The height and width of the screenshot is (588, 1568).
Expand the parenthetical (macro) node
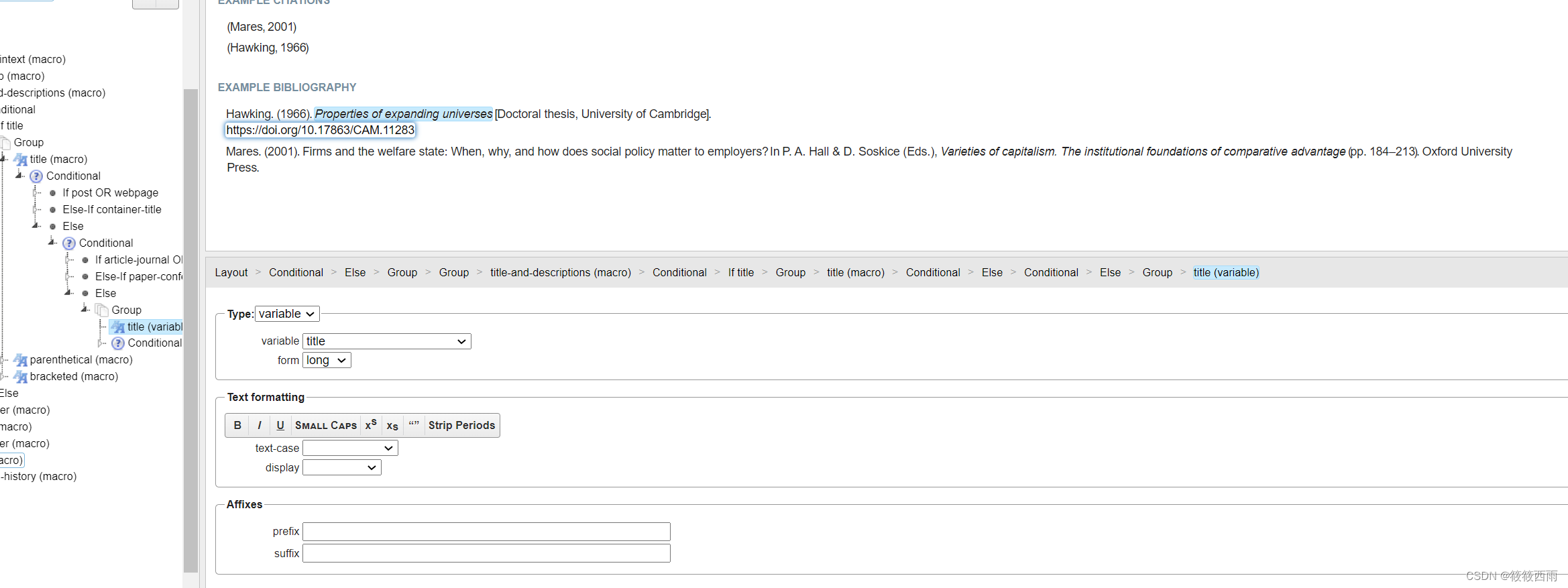click(4, 359)
